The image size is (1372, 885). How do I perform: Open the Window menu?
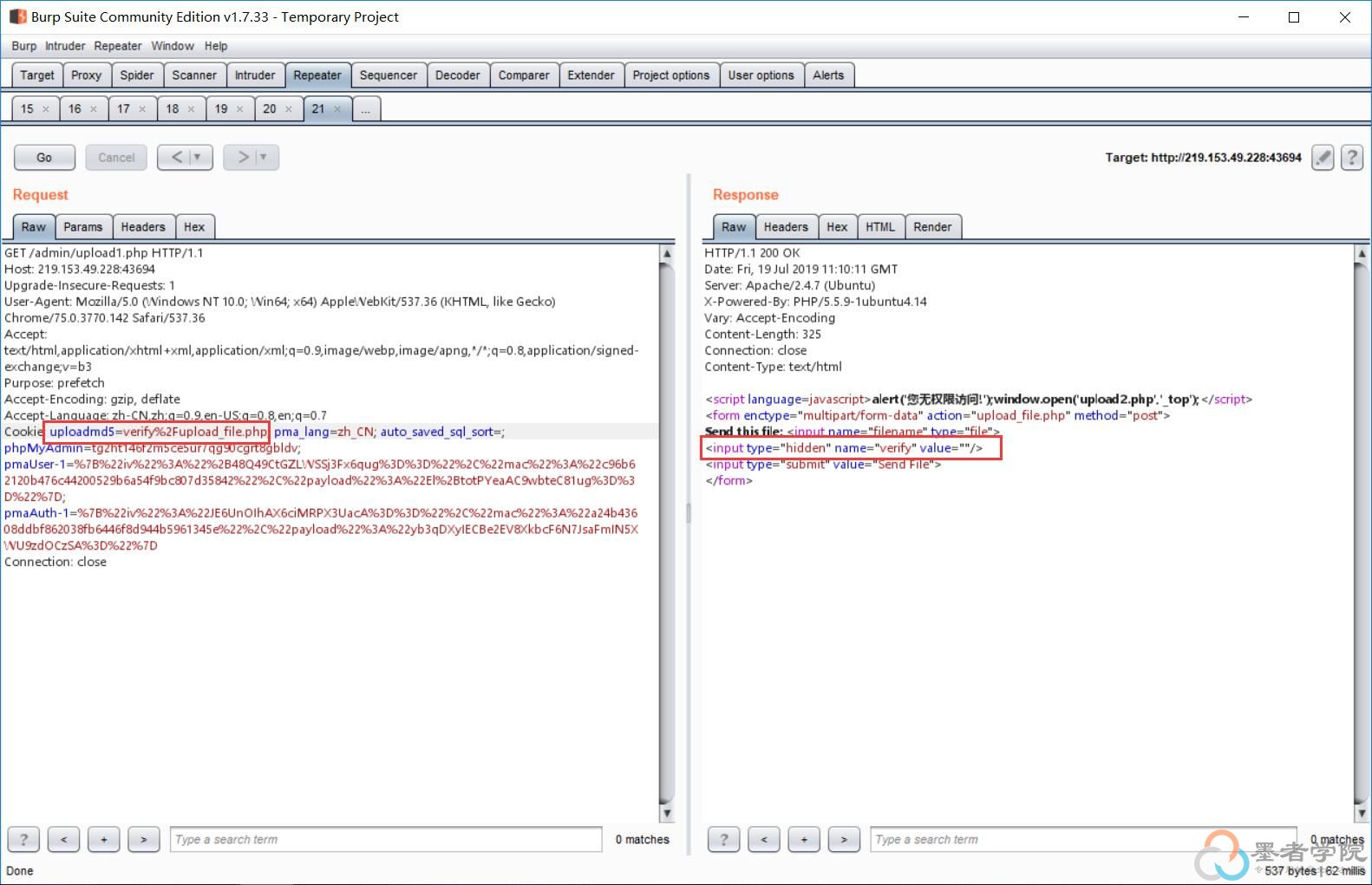coord(173,46)
